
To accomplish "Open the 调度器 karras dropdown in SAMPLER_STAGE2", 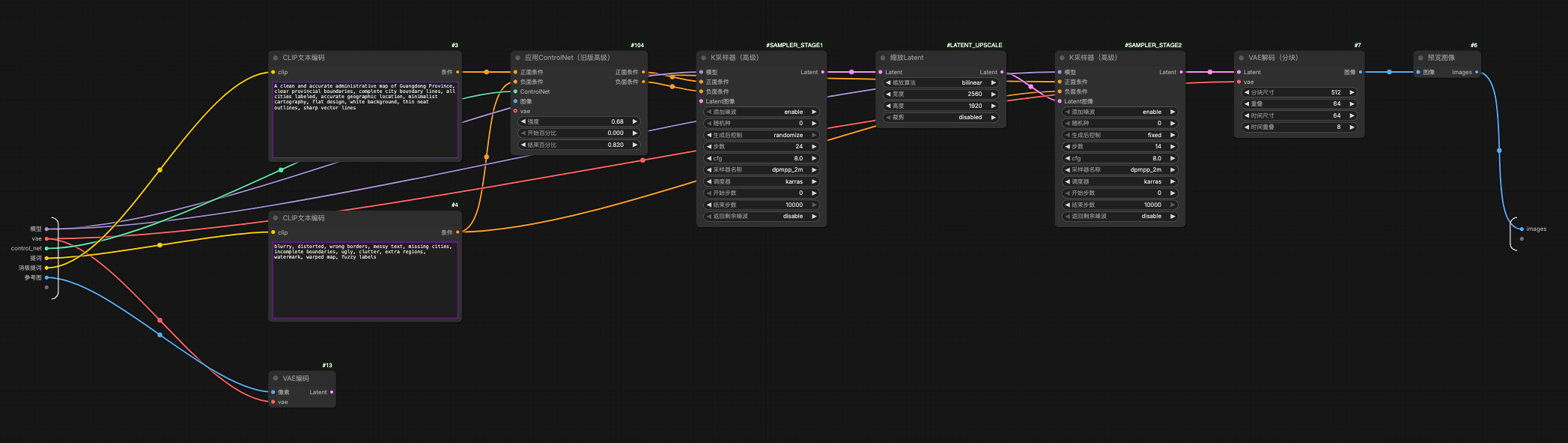I will (x=1120, y=181).
